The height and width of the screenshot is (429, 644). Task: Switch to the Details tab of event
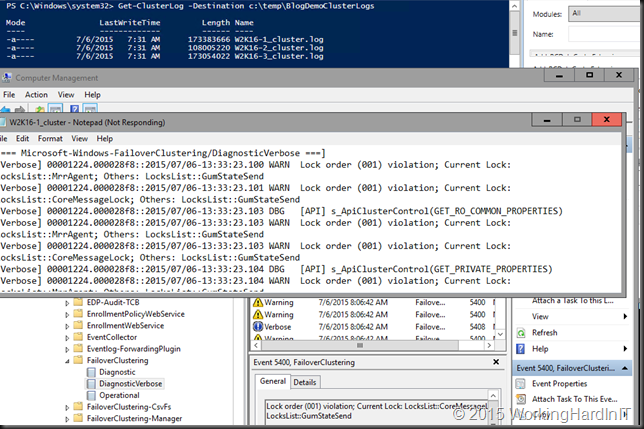click(305, 382)
